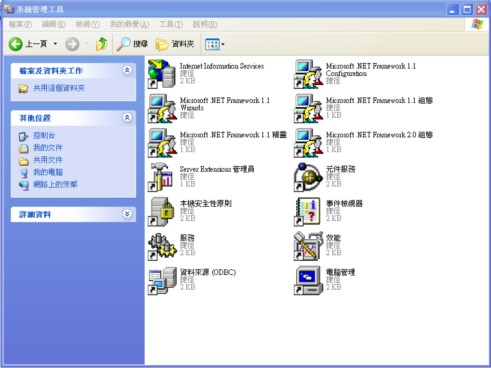
Task: Select the 資料來源 (ODBC) icon
Action: pyautogui.click(x=162, y=281)
